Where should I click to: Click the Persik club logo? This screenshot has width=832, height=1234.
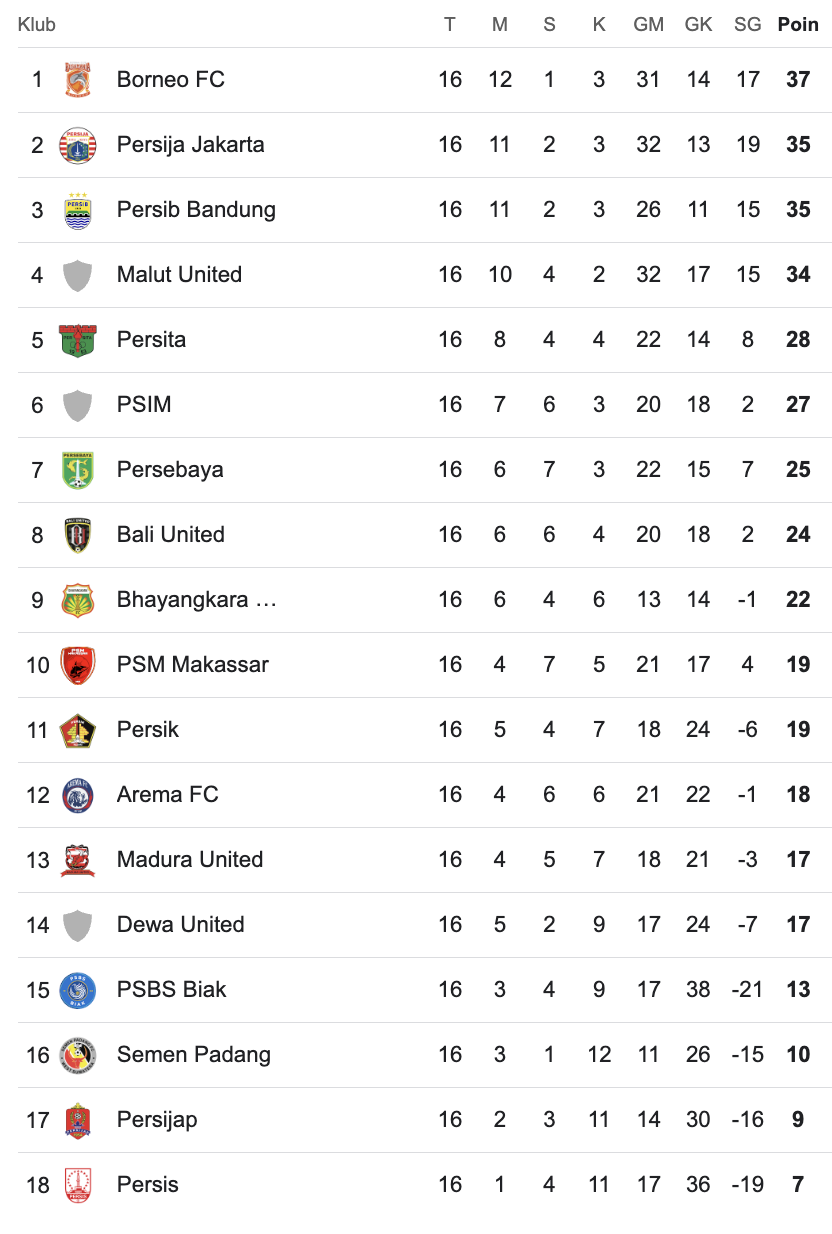(x=77, y=730)
